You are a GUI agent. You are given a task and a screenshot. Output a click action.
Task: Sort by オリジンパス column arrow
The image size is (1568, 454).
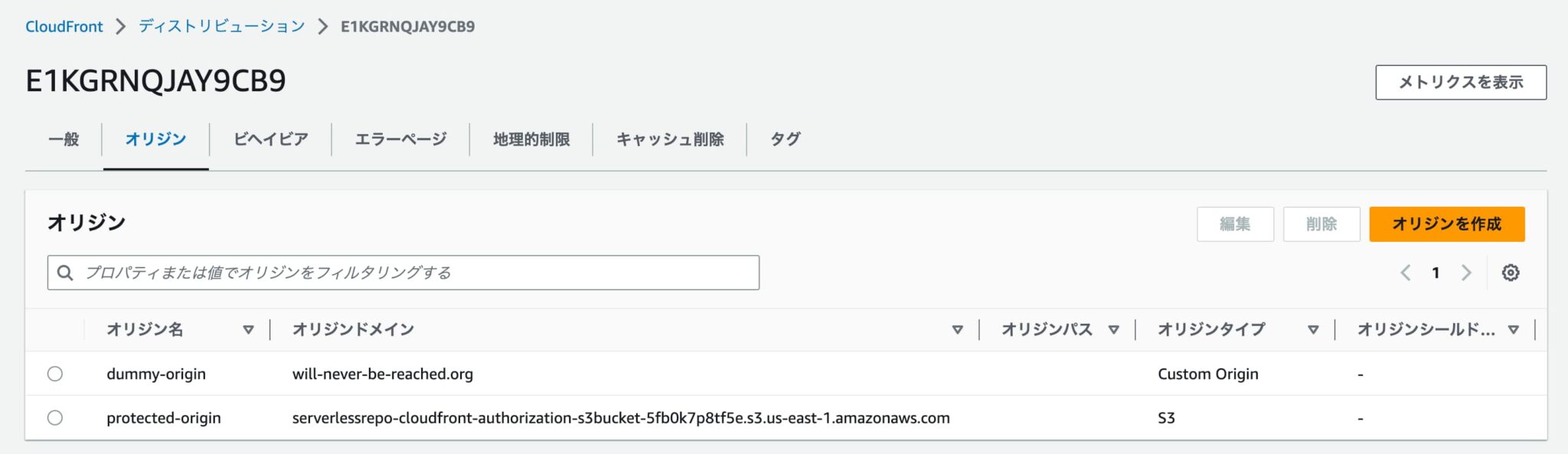point(1113,330)
